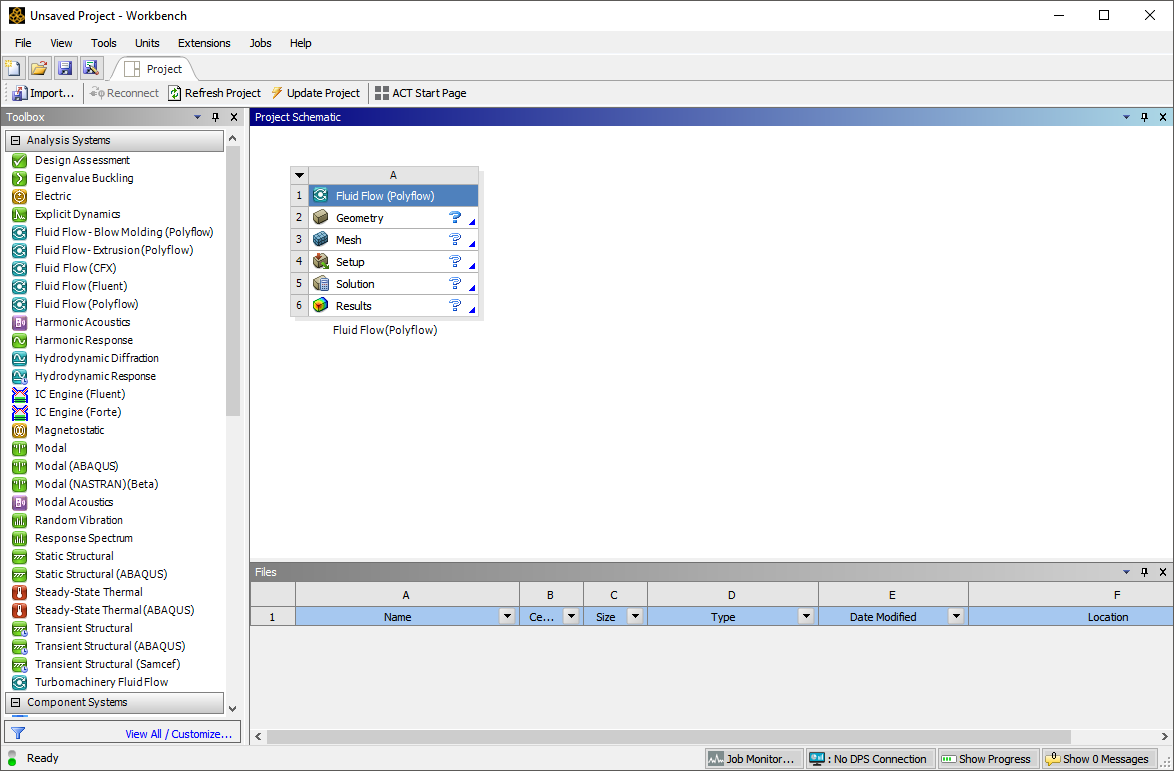Open the Toolbox panel options dropdown
1174x771 pixels.
coord(198,117)
